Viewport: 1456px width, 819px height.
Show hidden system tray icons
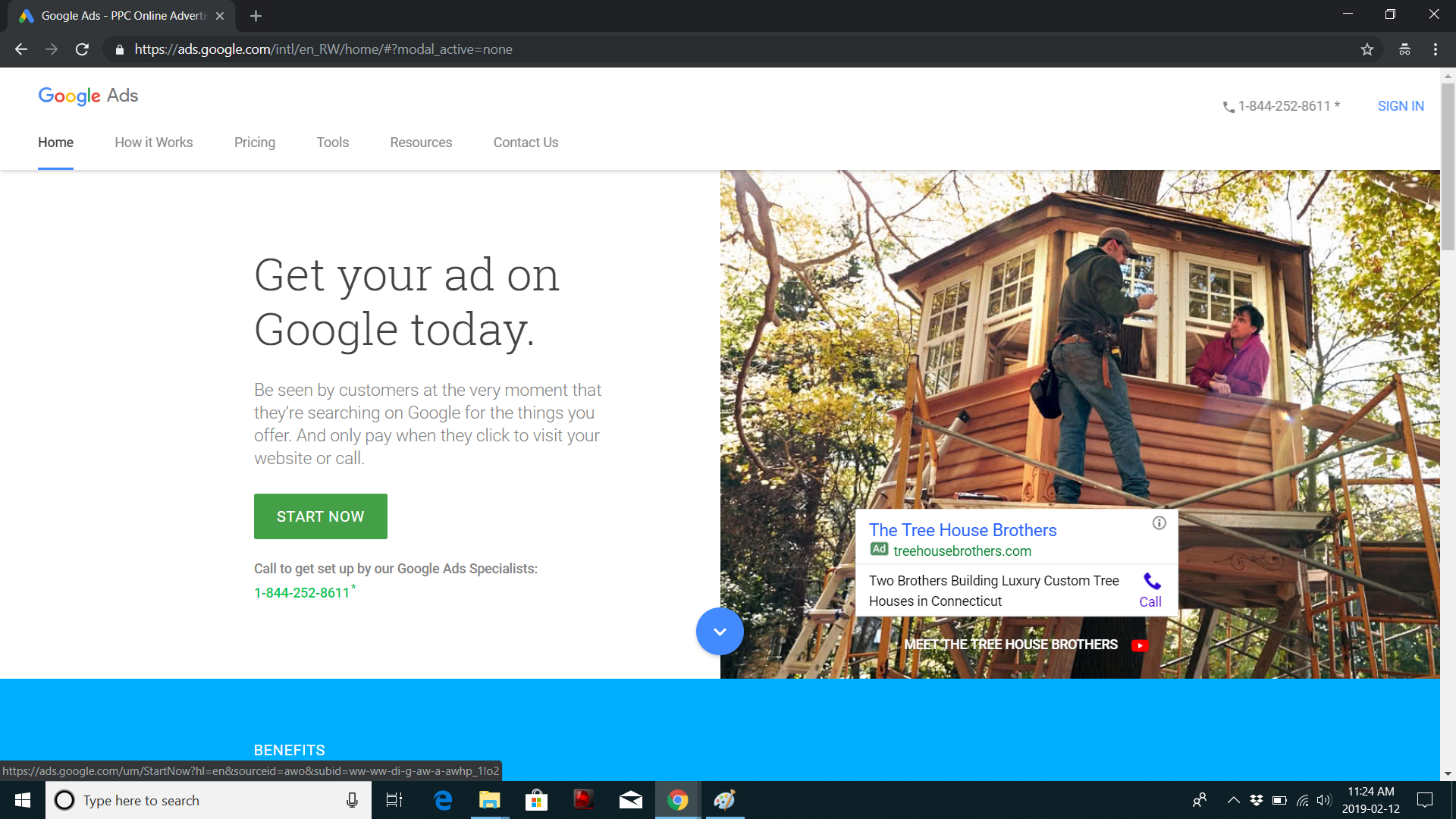tap(1233, 800)
